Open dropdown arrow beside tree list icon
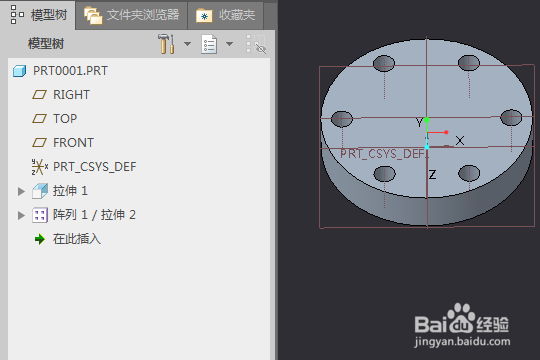Viewport: 540px width, 360px height. (229, 44)
